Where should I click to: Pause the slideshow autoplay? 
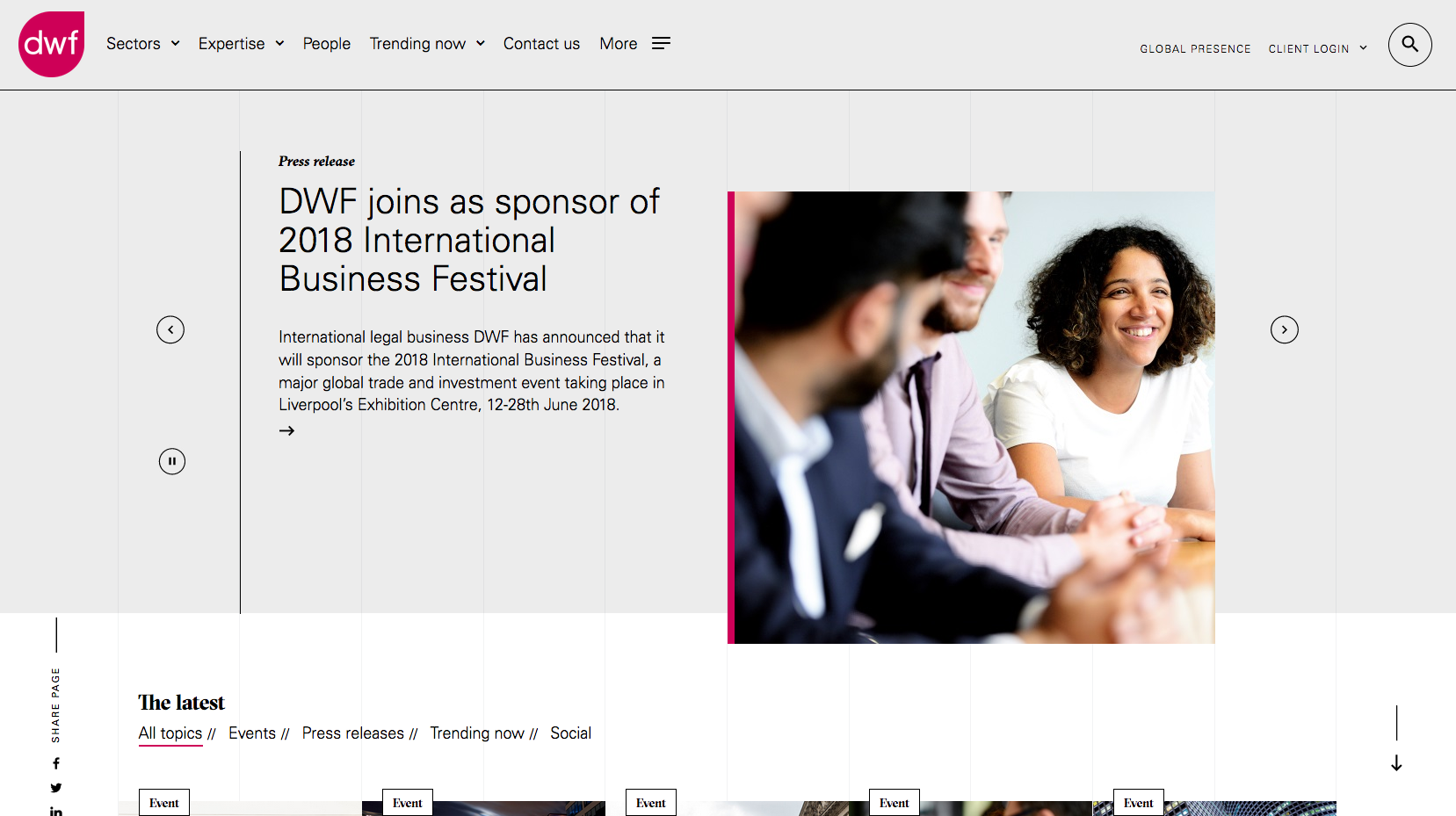click(172, 461)
